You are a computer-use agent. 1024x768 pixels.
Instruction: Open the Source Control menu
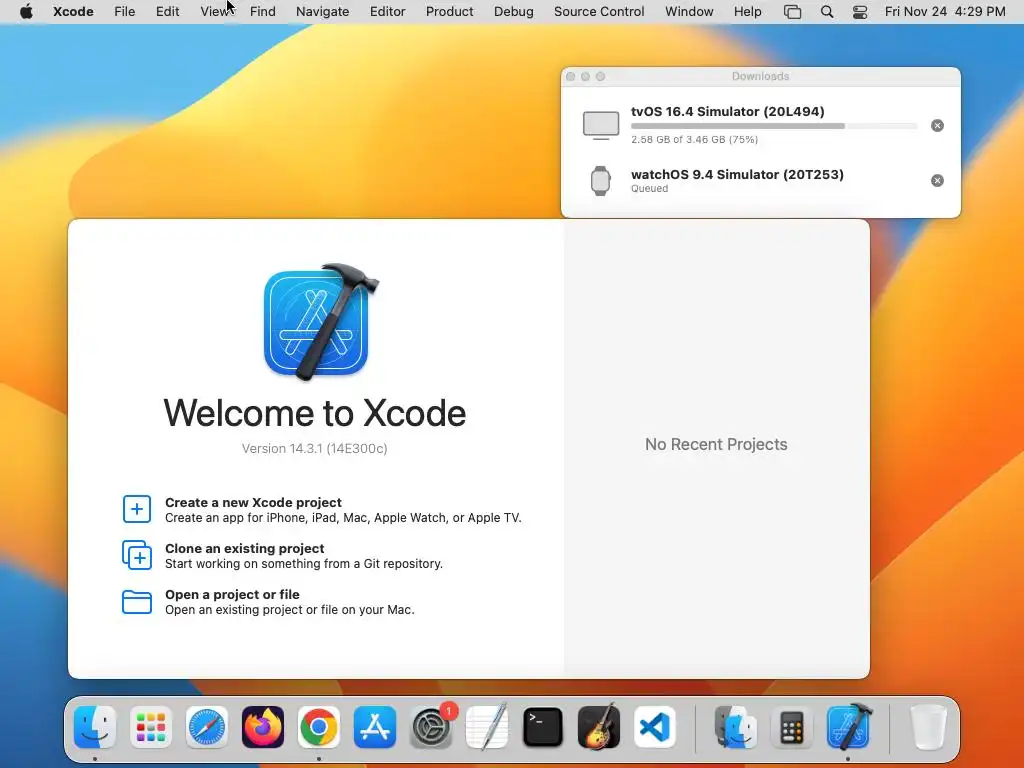point(599,11)
